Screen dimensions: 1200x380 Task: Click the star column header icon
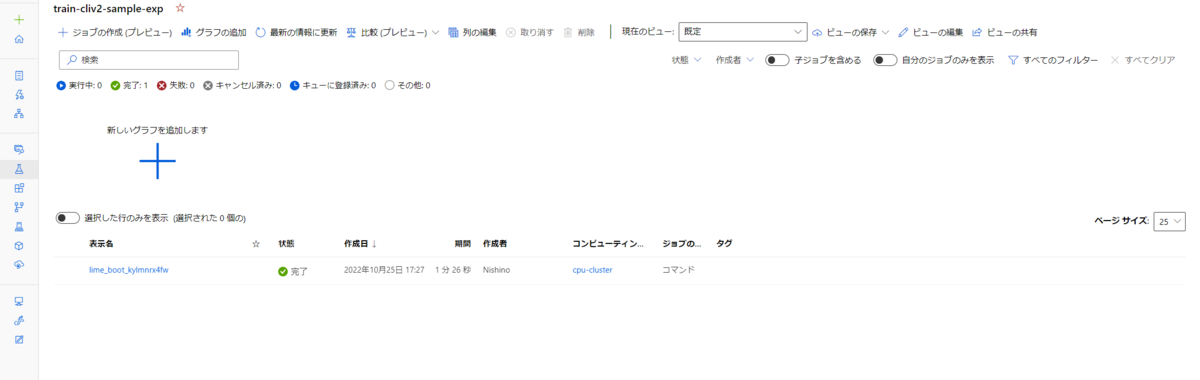[256, 244]
